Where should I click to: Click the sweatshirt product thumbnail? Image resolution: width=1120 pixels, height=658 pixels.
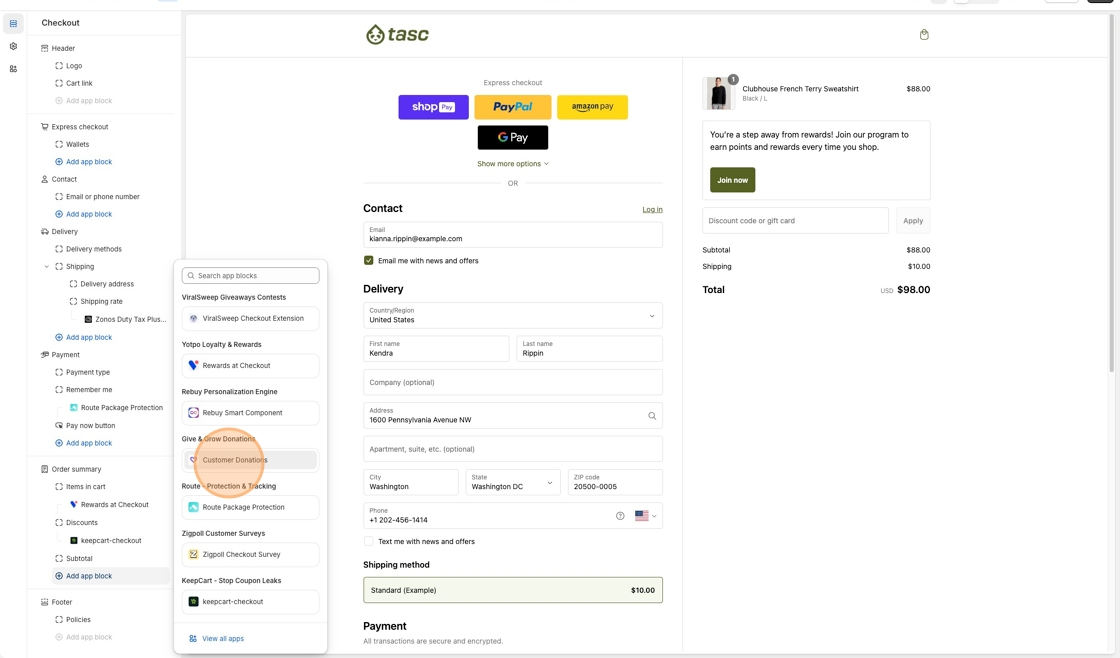tap(718, 93)
